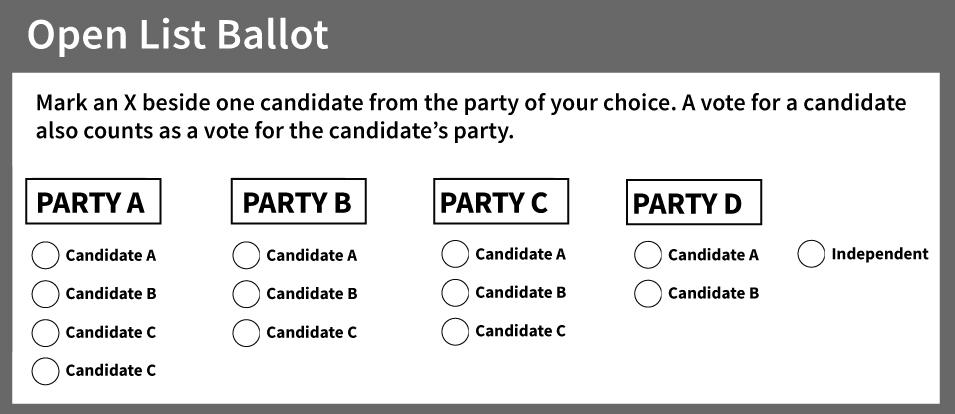The image size is (955, 414).
Task: Click the ballot instruction paragraph
Action: (471, 116)
